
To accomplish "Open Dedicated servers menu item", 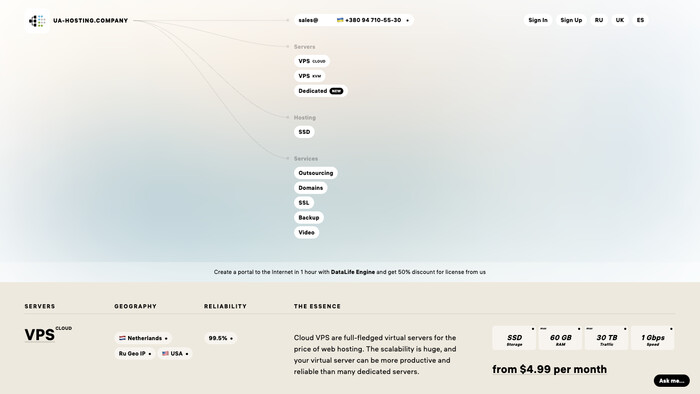I will click(321, 91).
